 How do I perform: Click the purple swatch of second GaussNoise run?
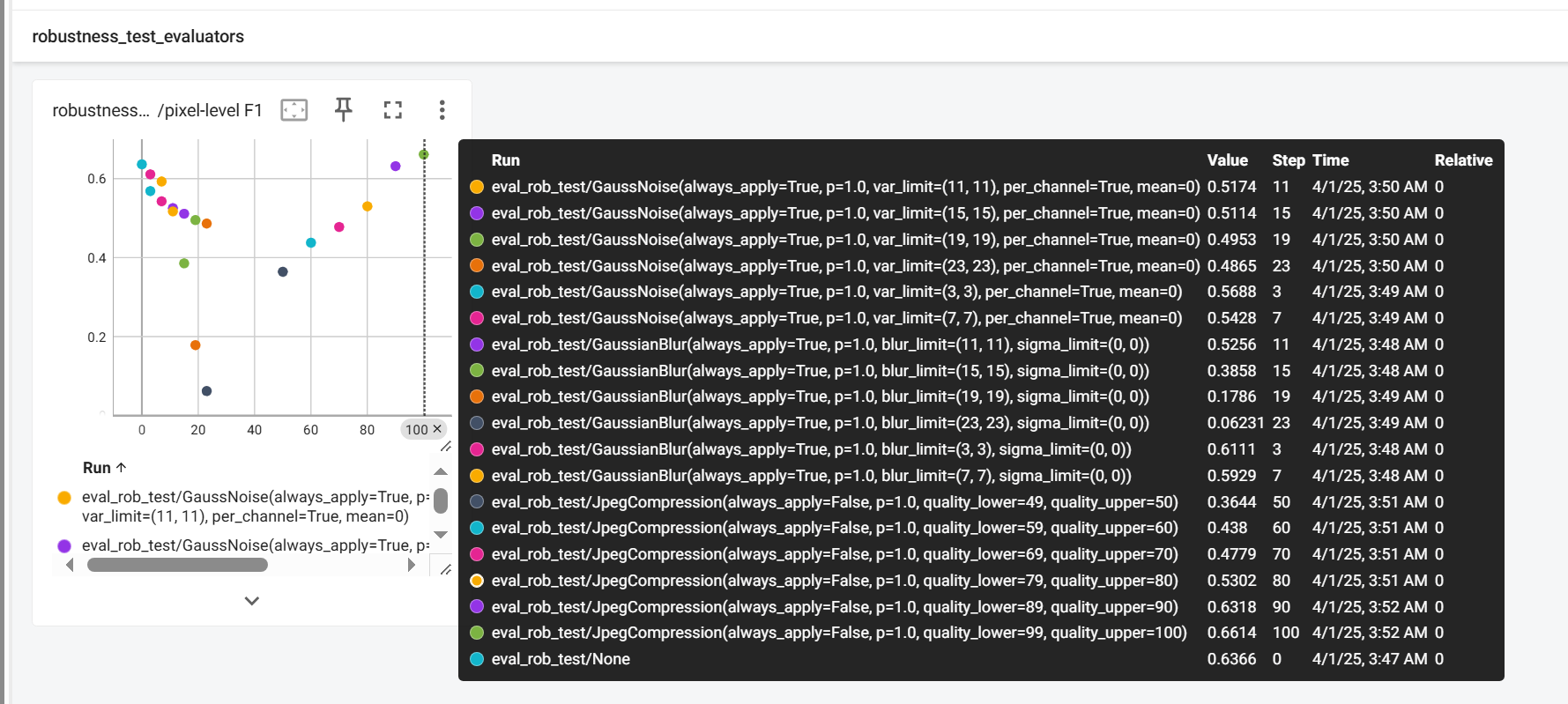point(64,546)
